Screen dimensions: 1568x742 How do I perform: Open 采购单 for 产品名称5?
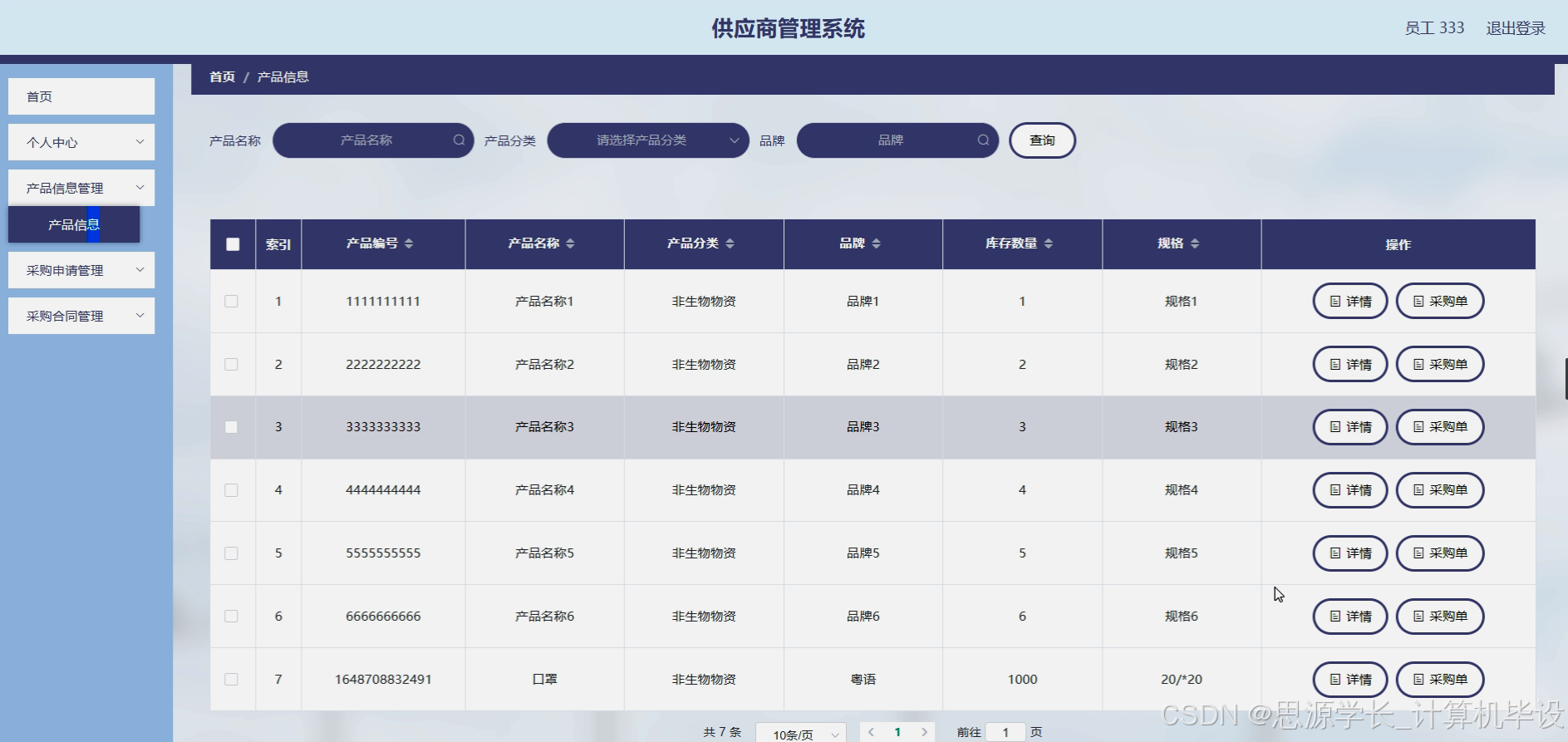coord(1440,553)
